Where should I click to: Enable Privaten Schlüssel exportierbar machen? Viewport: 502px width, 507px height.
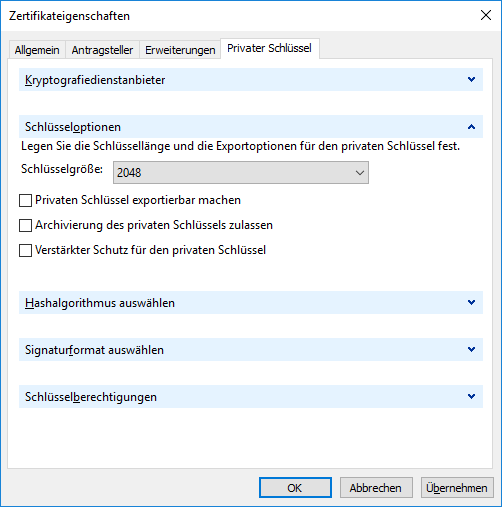25,201
